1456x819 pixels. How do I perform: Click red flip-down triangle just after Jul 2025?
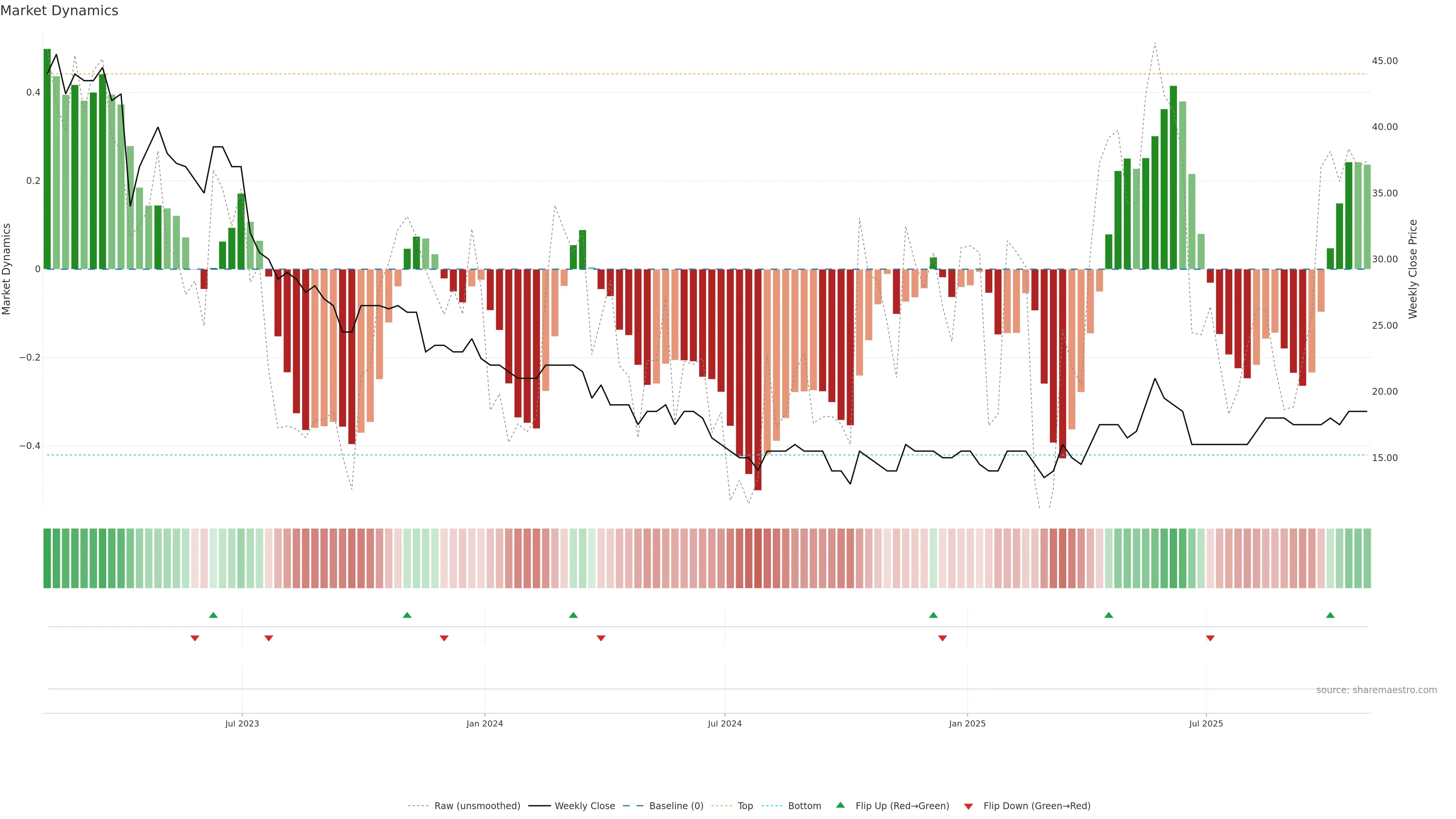1210,638
